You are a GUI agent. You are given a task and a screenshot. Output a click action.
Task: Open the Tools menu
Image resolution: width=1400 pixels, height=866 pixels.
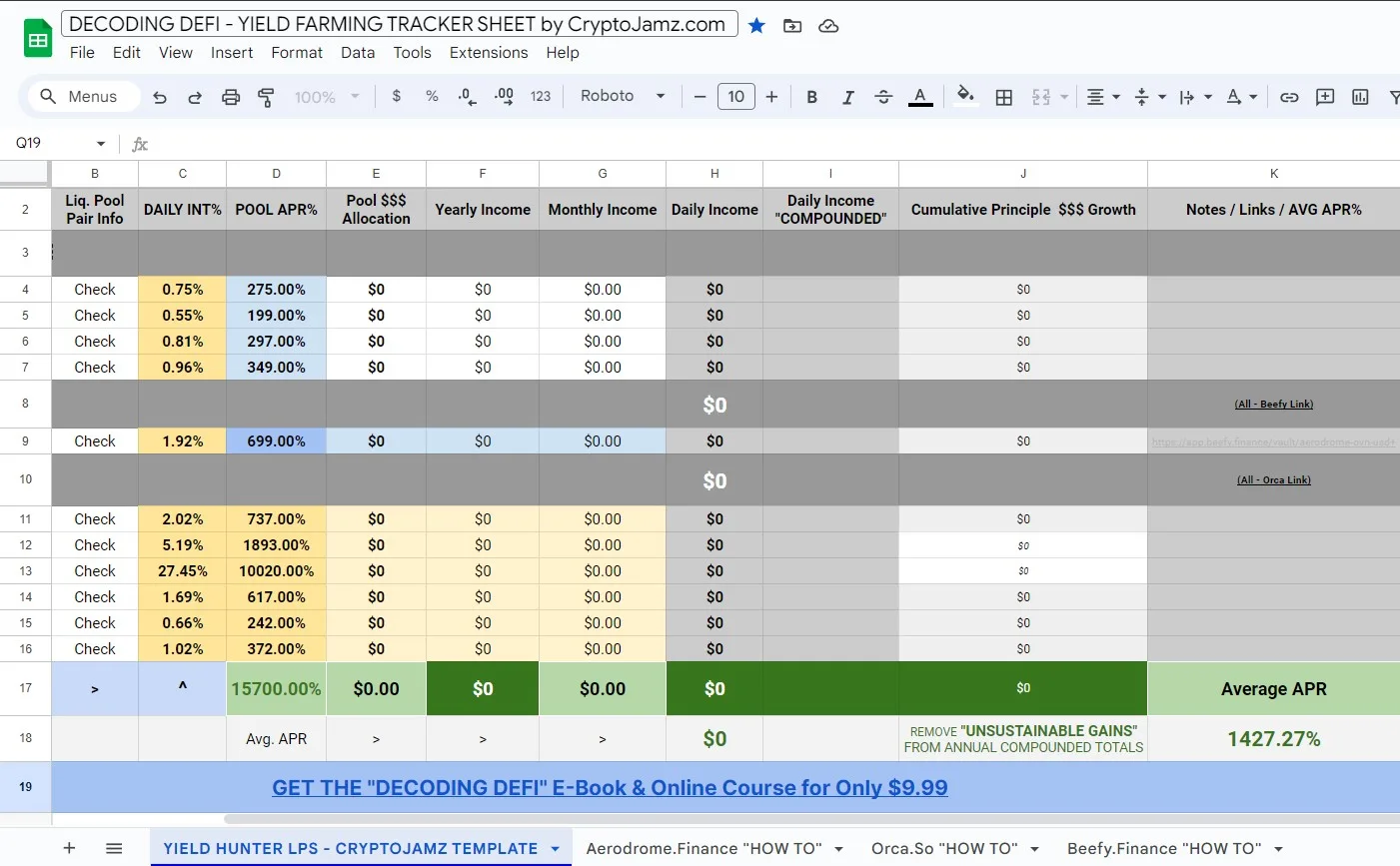click(412, 53)
